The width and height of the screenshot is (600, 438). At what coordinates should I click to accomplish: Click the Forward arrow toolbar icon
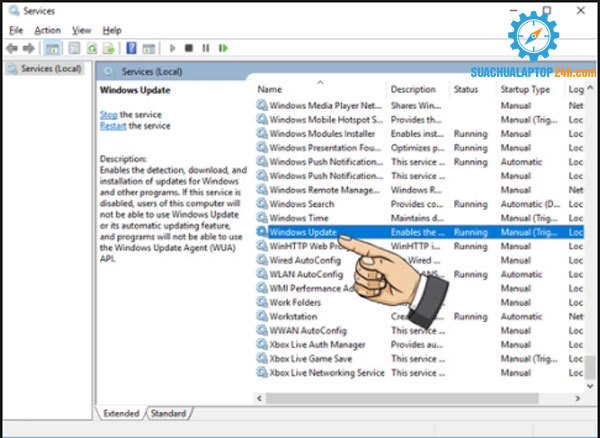(x=29, y=48)
